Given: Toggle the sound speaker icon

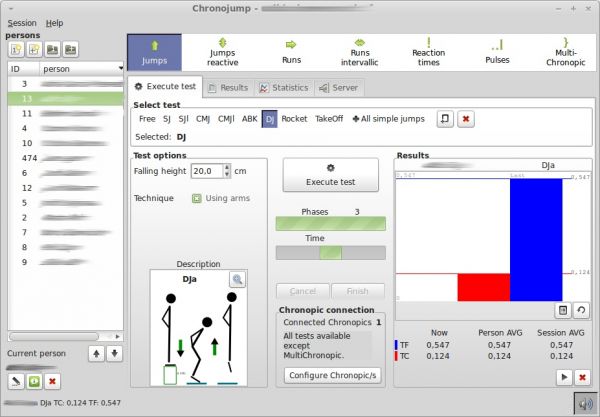Looking at the screenshot, I should coord(585,404).
